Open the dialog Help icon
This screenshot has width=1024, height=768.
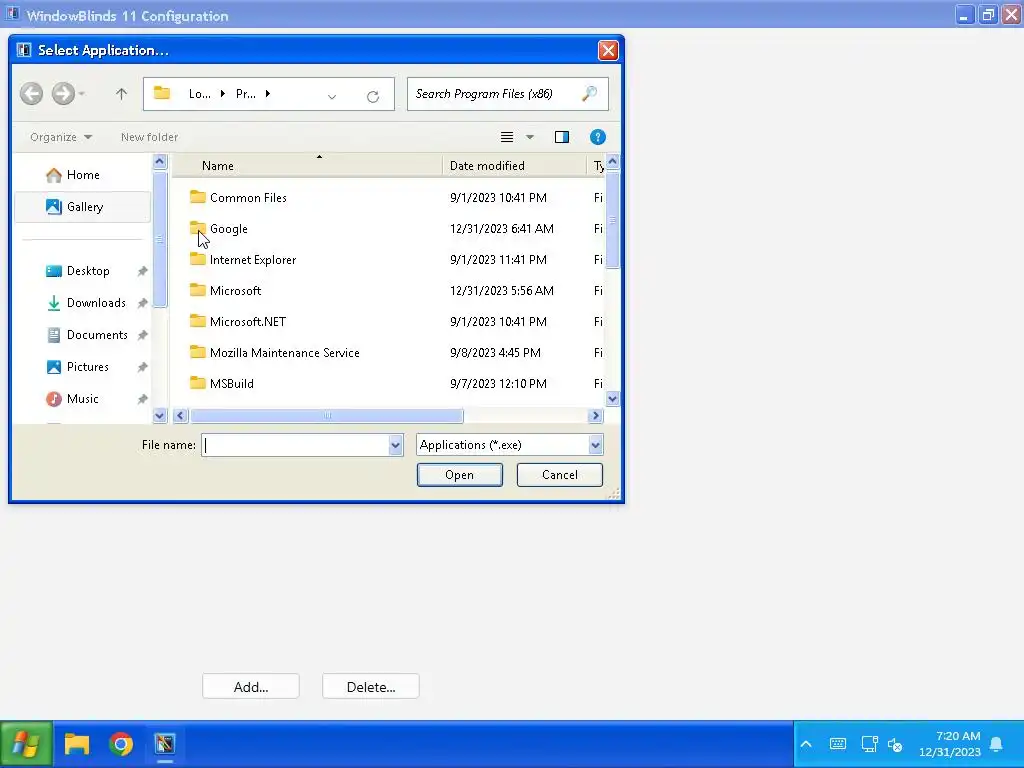[598, 137]
